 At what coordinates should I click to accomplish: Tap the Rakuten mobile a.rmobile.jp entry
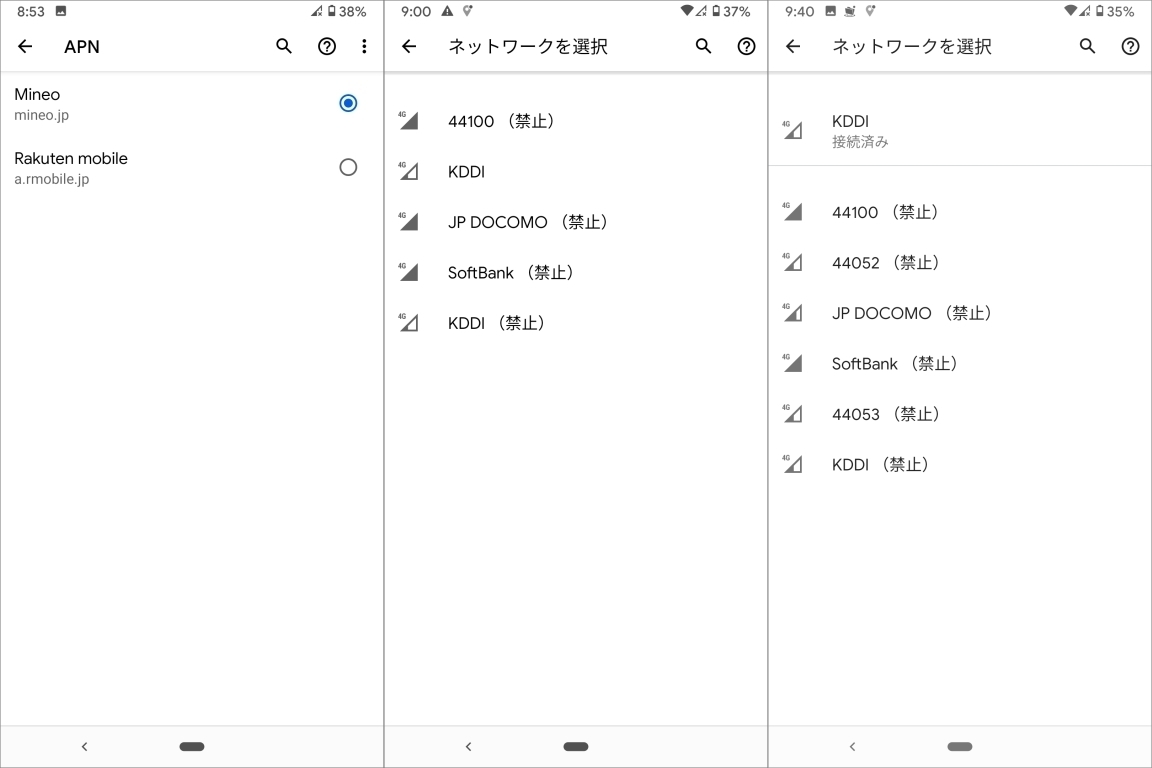[71, 168]
